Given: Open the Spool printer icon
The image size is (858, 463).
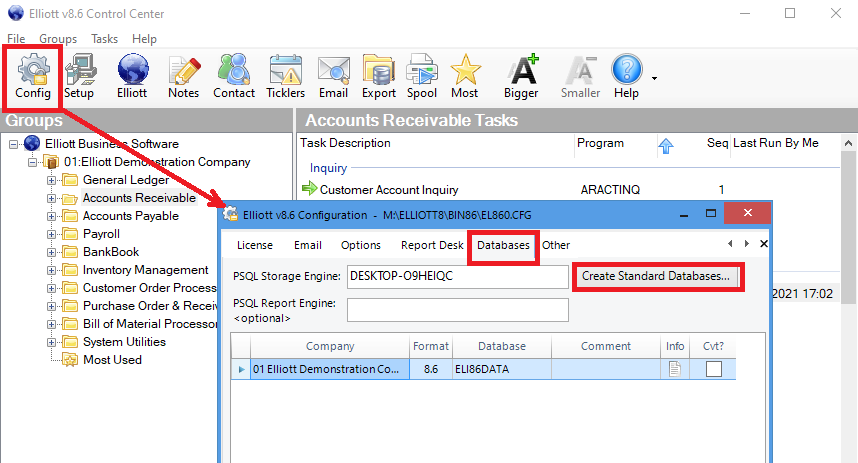Looking at the screenshot, I should pos(421,77).
